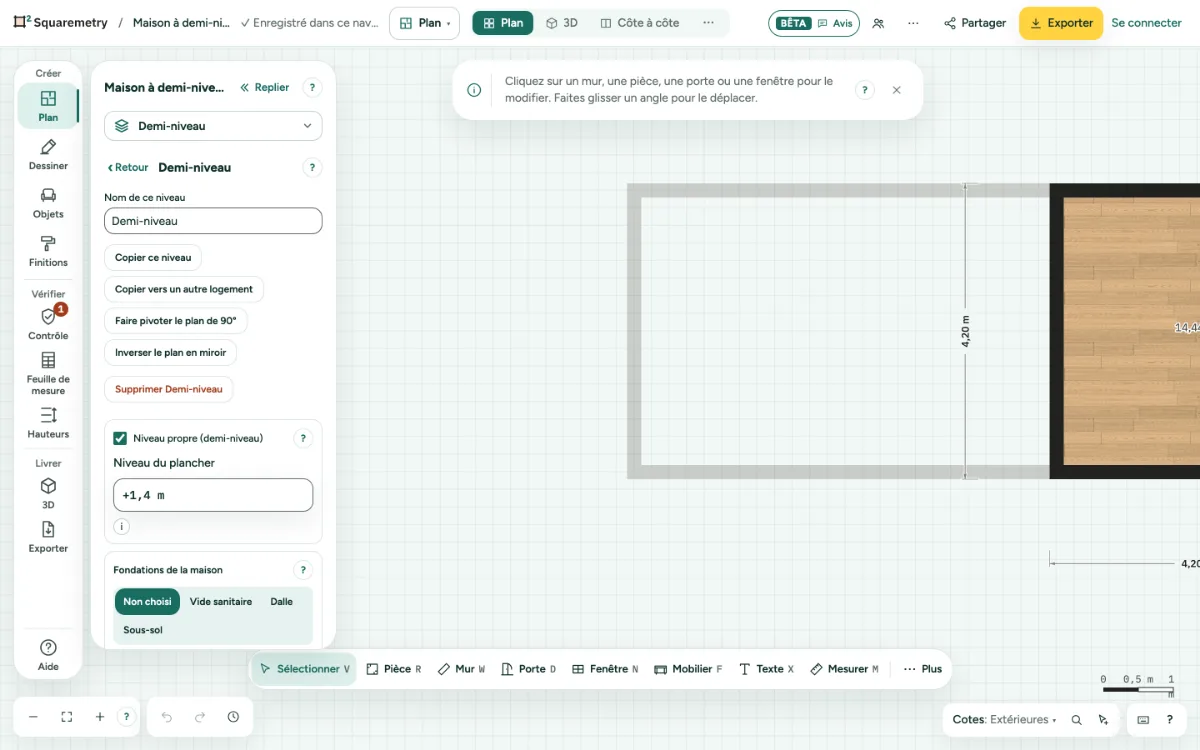1200x750 pixels.
Task: Open the version history clock icon
Action: tap(233, 717)
